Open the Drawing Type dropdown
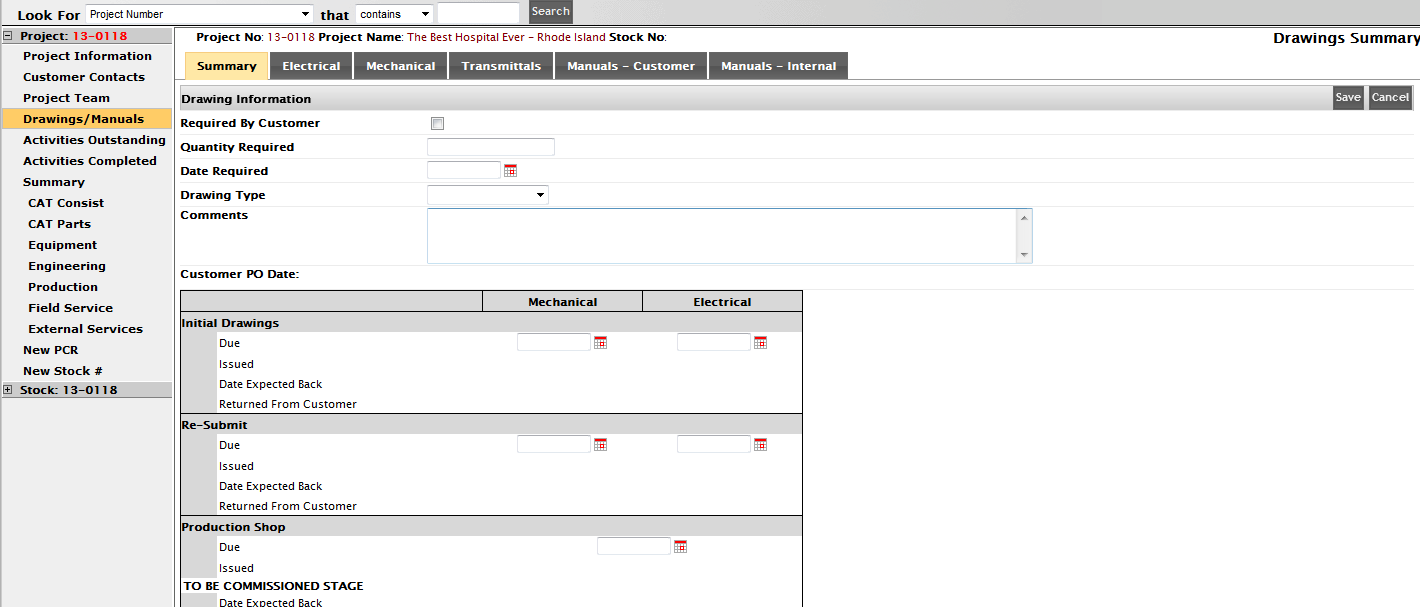Screen dimensions: 1420x607 point(487,195)
